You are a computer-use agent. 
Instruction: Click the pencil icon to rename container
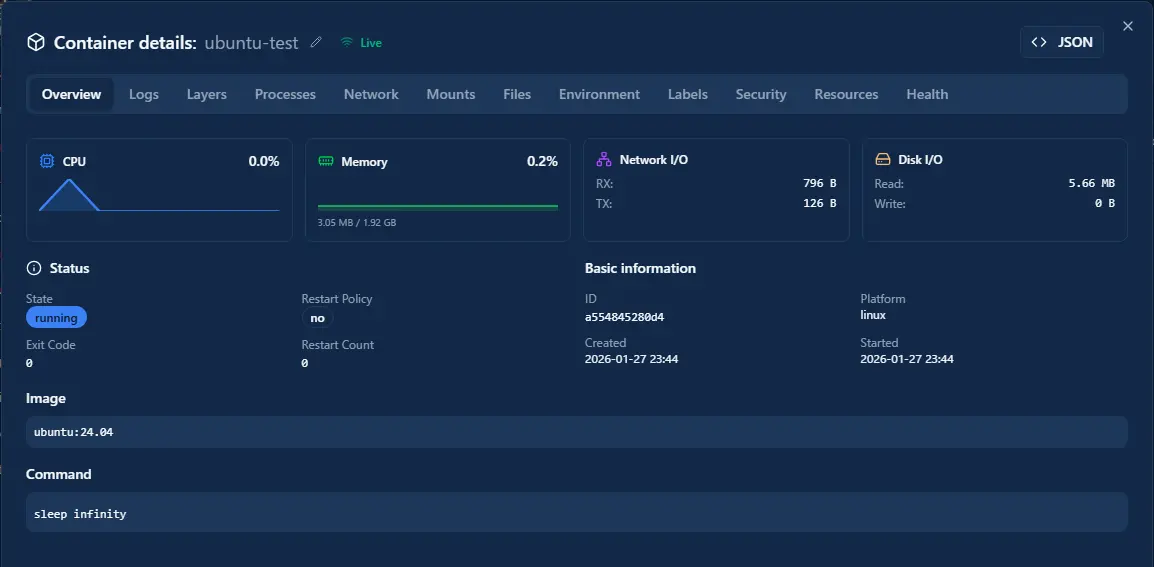[317, 42]
